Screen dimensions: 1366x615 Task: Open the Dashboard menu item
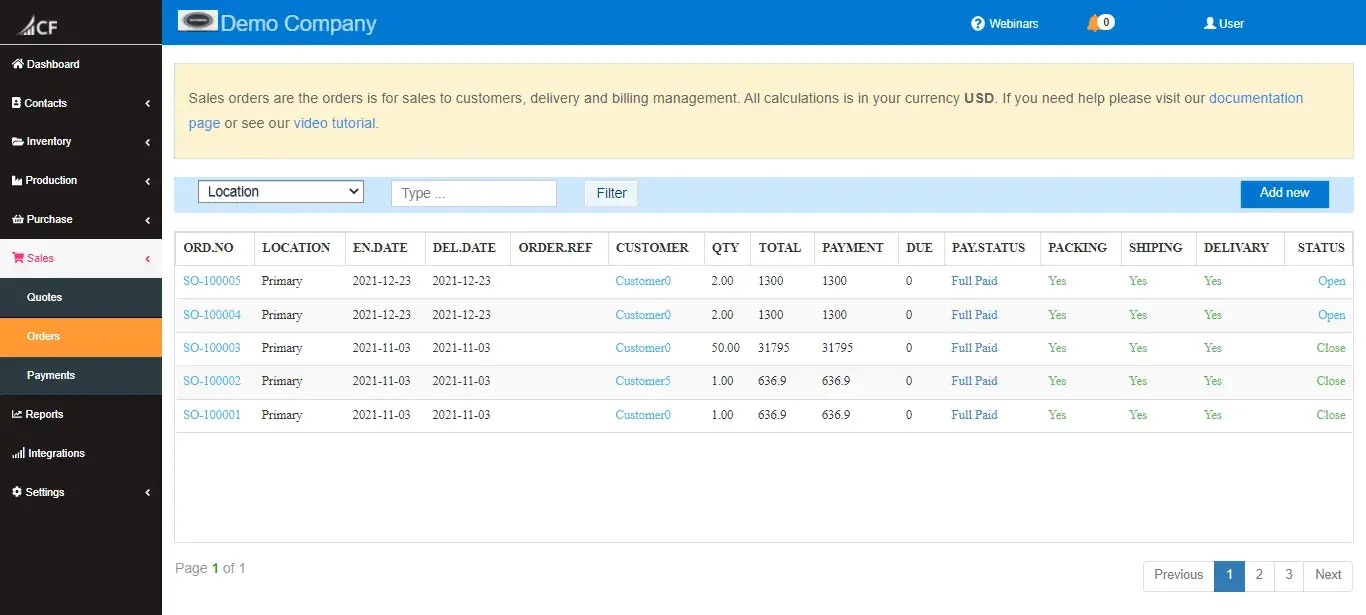(81, 64)
